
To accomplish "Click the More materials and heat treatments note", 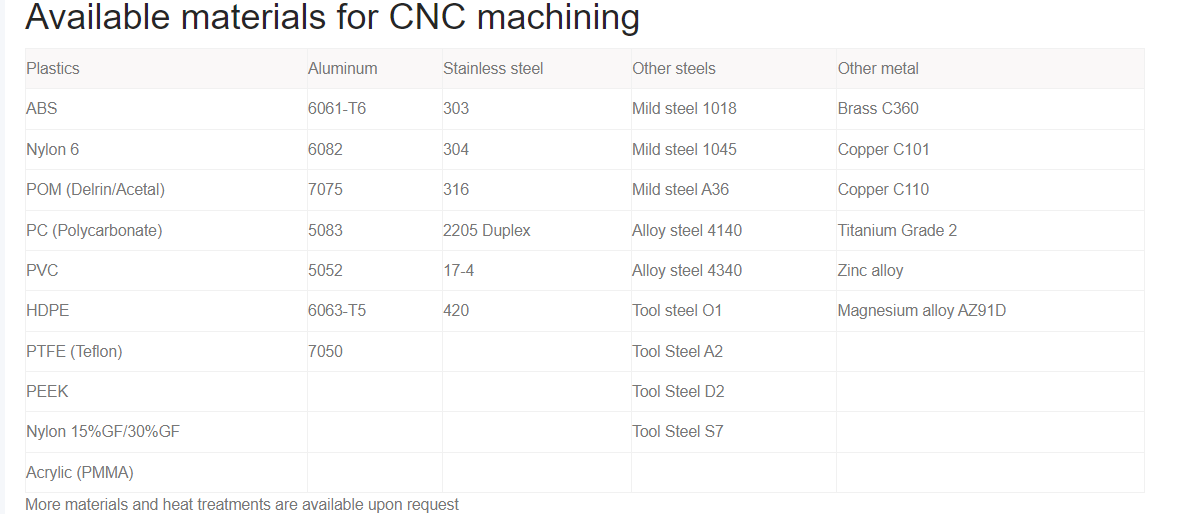I will click(x=242, y=504).
